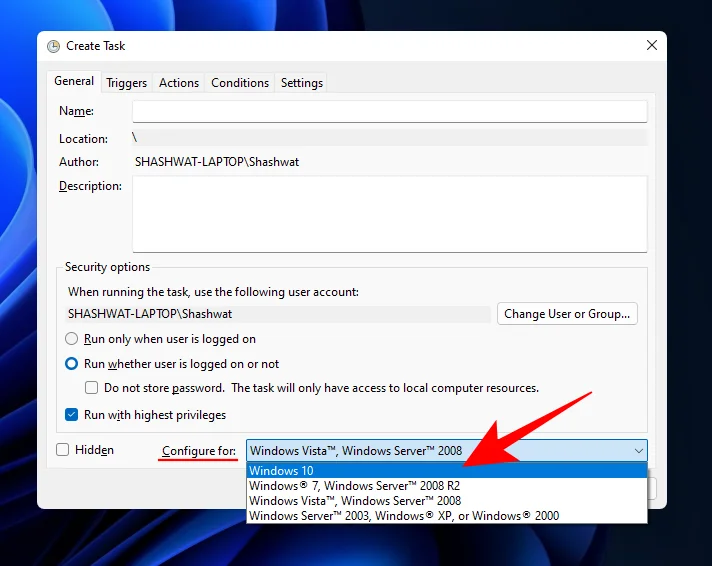The image size is (712, 566).
Task: Click the Change User or Group button
Action: 567,314
